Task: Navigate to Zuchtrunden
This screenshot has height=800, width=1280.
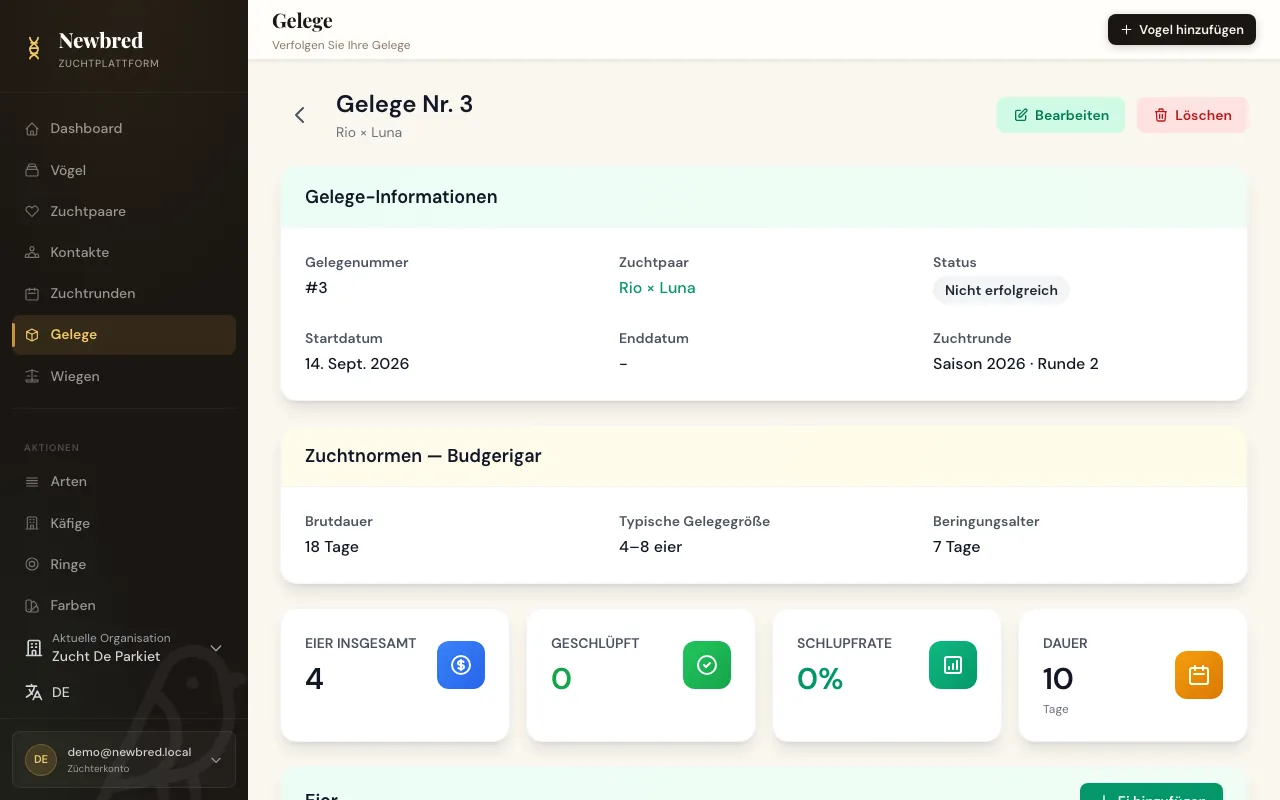Action: 124,293
